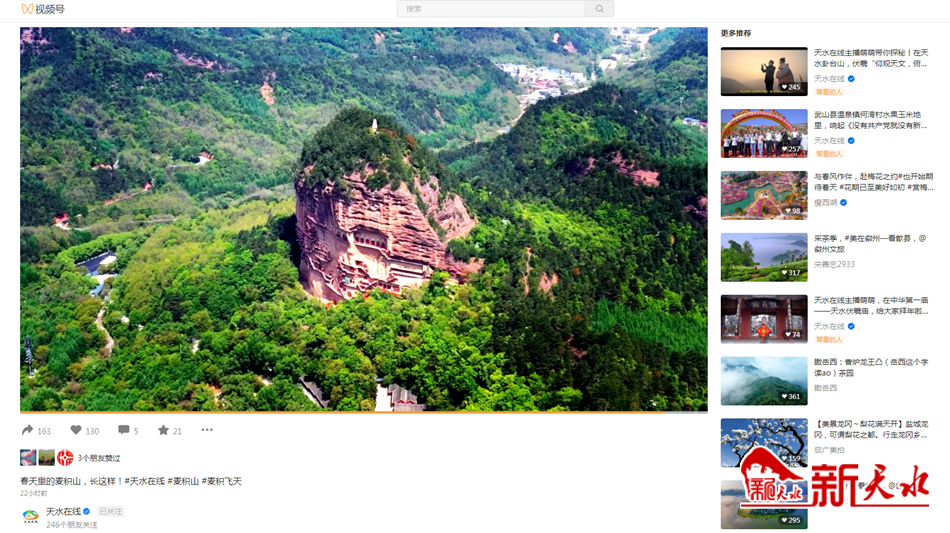Click the 视频号 logo icon
The height and width of the screenshot is (533, 950).
click(x=27, y=9)
